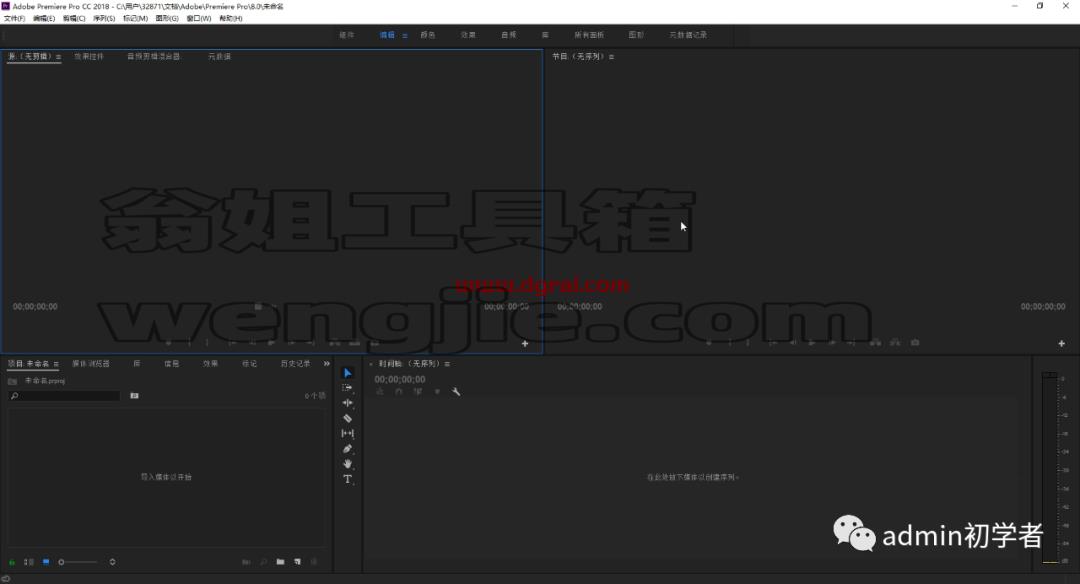Image resolution: width=1080 pixels, height=584 pixels.
Task: Switch to the 效果 workspace tab
Action: coord(468,35)
